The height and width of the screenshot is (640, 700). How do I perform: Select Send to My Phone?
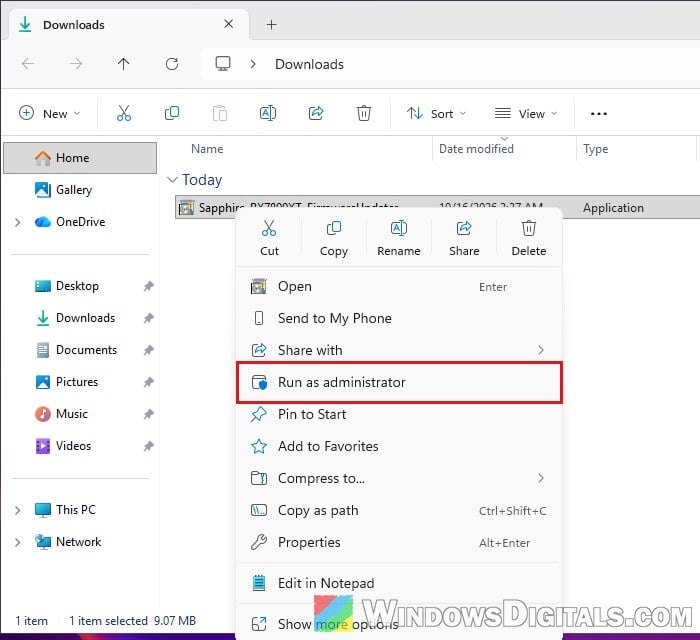pos(399,318)
